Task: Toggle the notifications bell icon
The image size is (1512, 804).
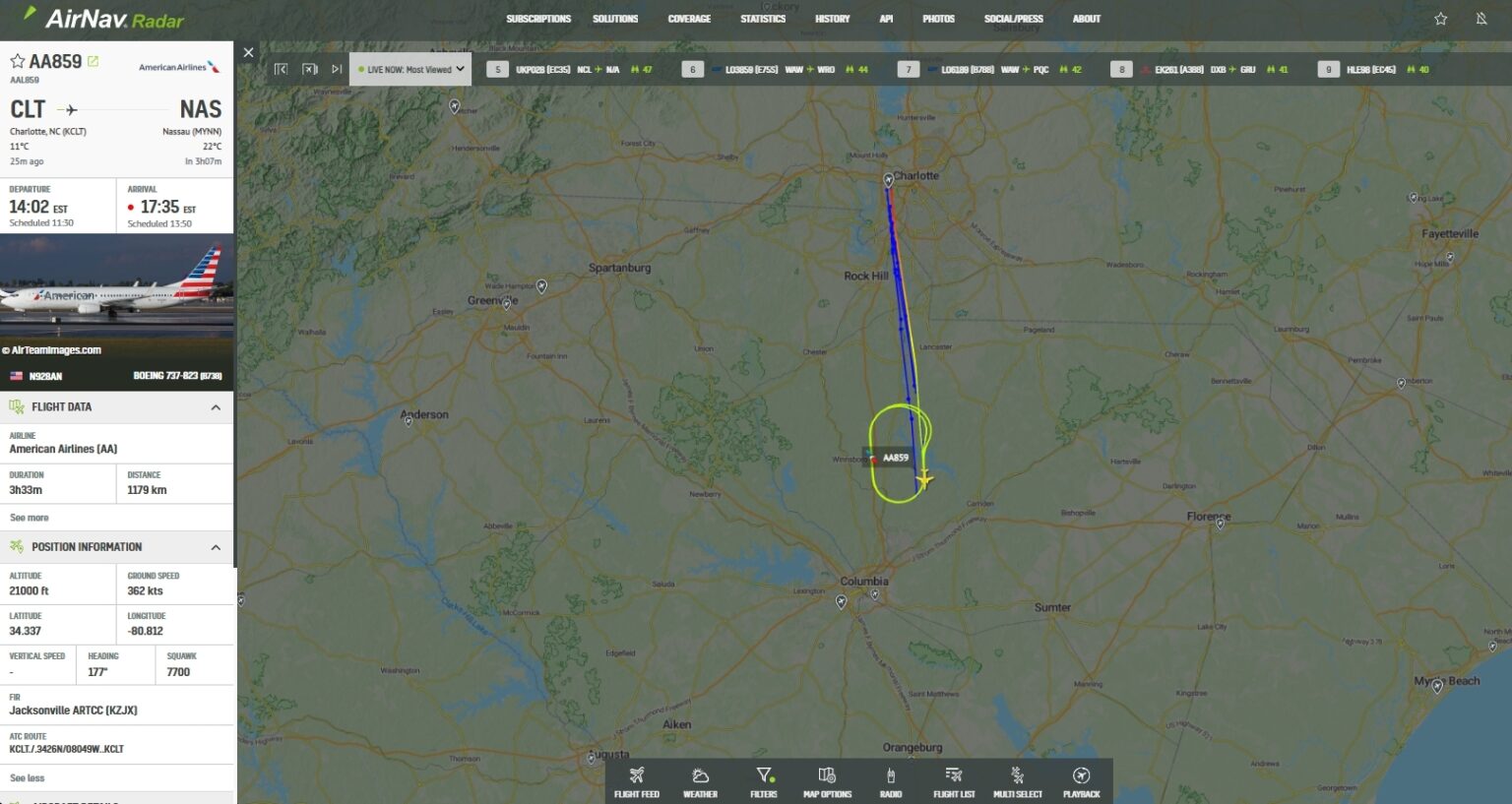Action: click(1481, 19)
